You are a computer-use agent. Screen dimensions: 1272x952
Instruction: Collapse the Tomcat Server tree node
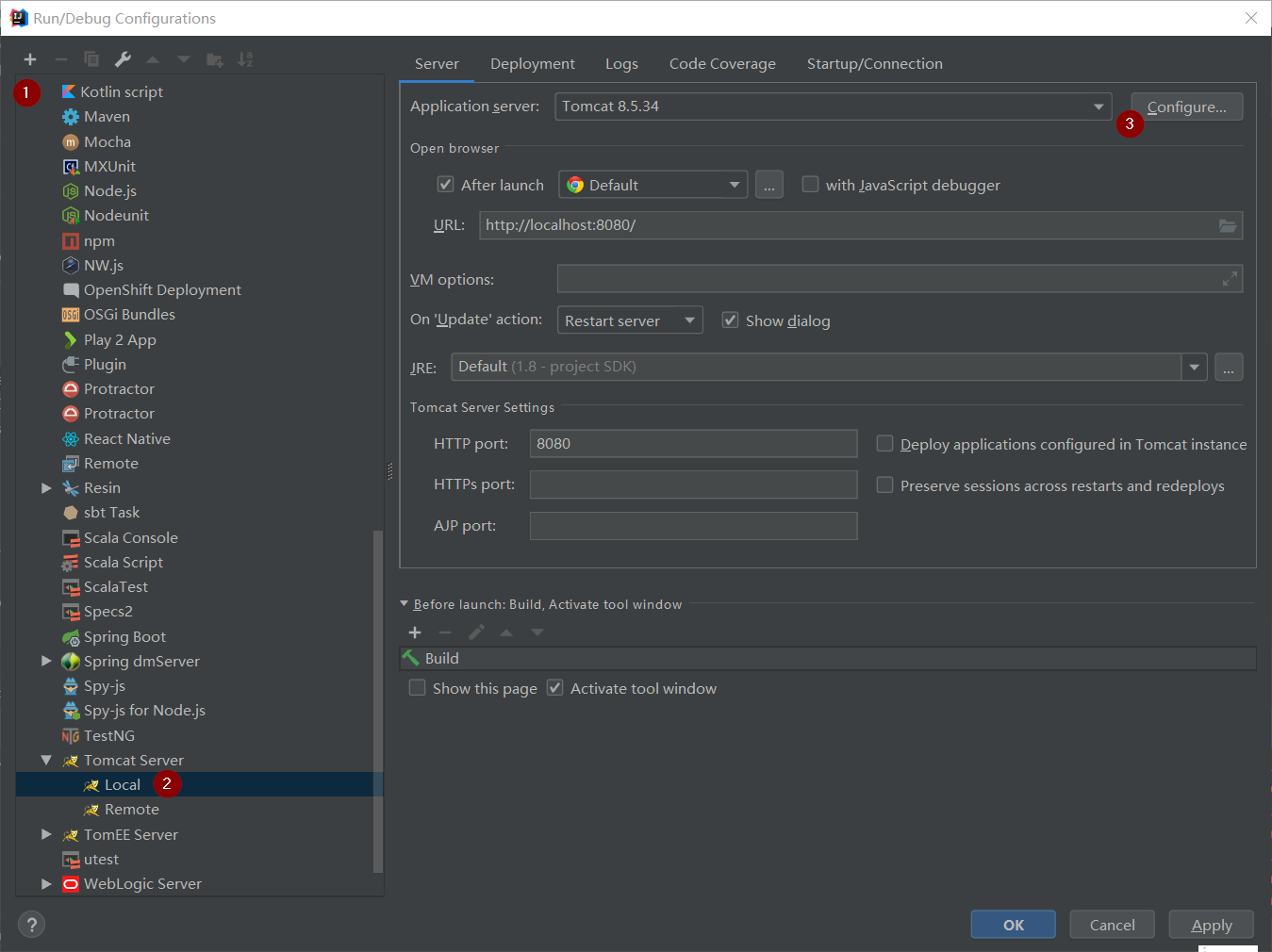(x=46, y=760)
